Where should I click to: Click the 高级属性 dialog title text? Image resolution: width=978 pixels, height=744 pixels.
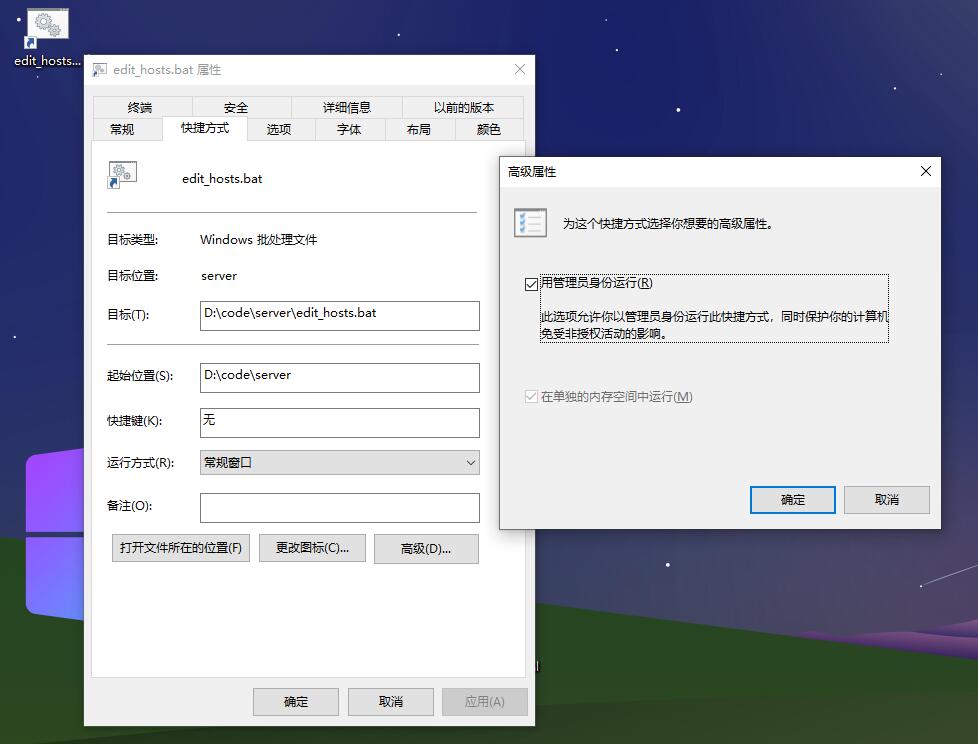532,172
